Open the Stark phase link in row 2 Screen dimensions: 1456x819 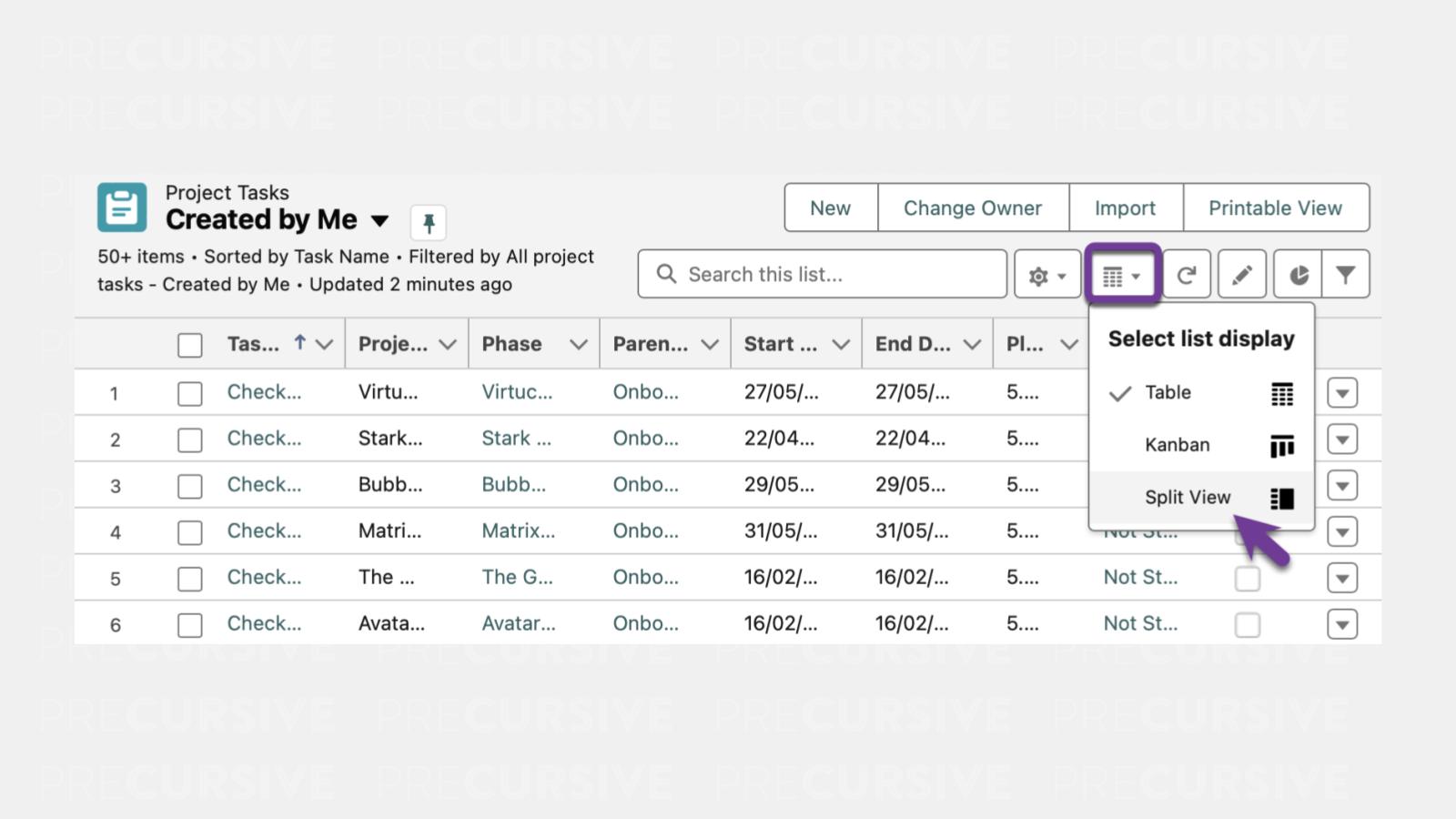coord(516,439)
